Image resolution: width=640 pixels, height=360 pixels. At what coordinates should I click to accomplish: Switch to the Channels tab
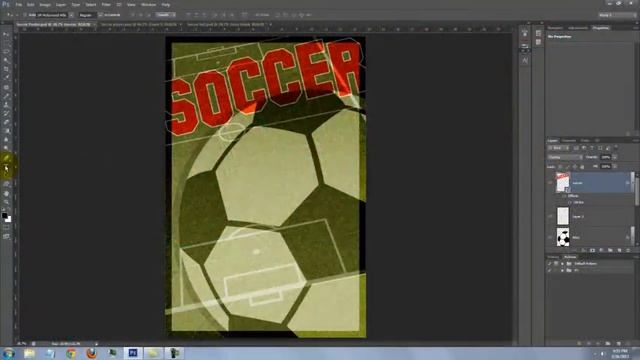click(x=569, y=140)
